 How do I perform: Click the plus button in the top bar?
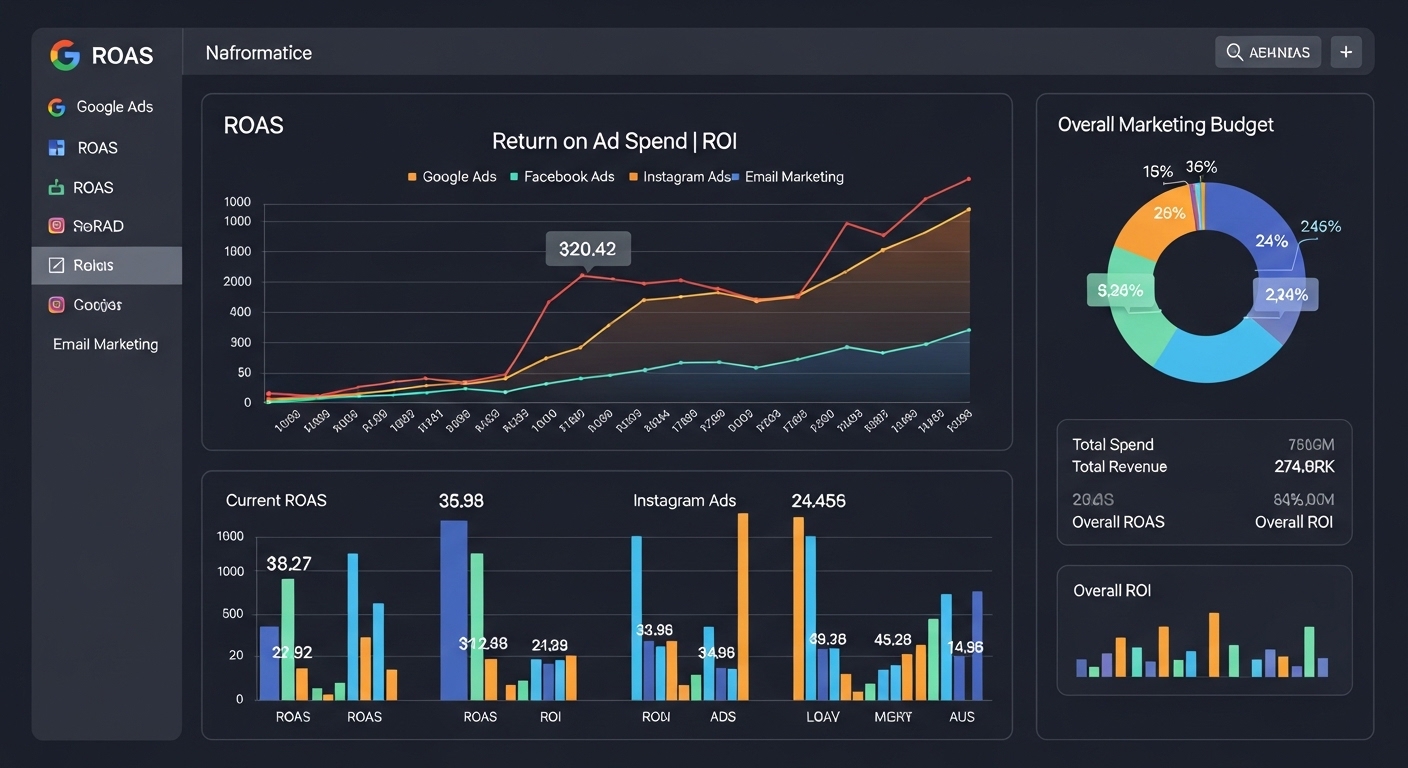[x=1346, y=52]
